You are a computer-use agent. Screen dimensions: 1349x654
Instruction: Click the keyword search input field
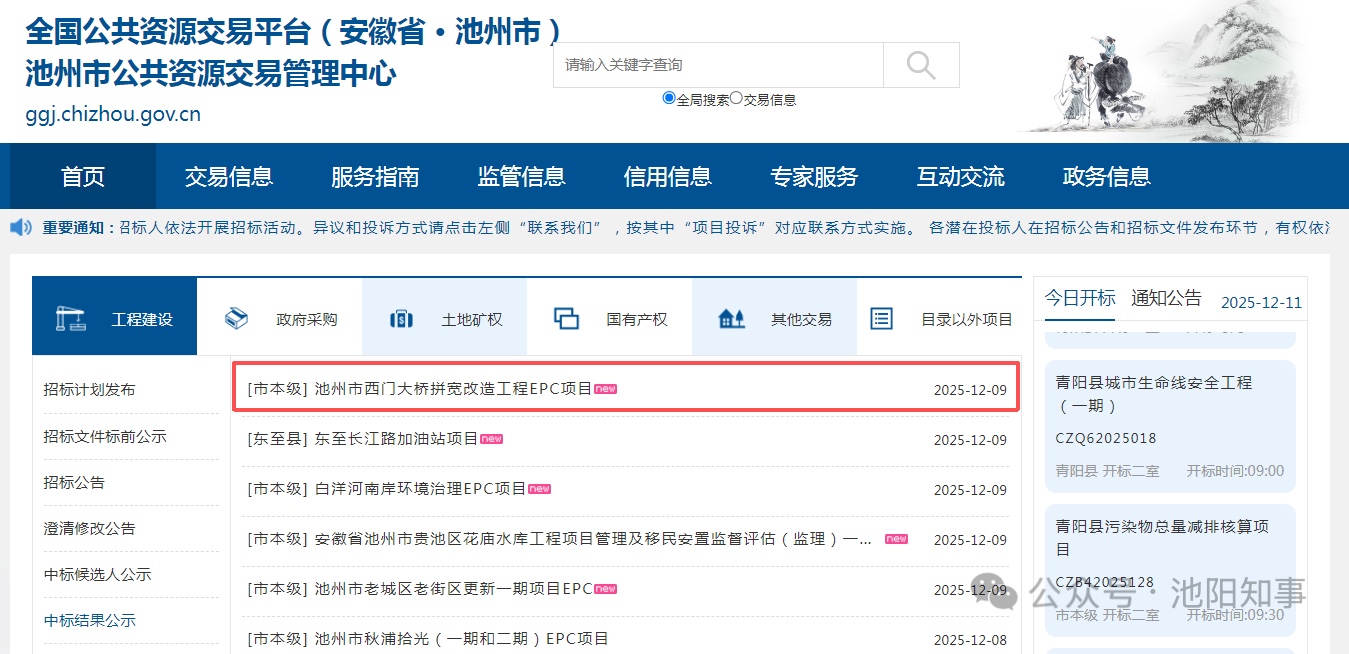tap(717, 65)
